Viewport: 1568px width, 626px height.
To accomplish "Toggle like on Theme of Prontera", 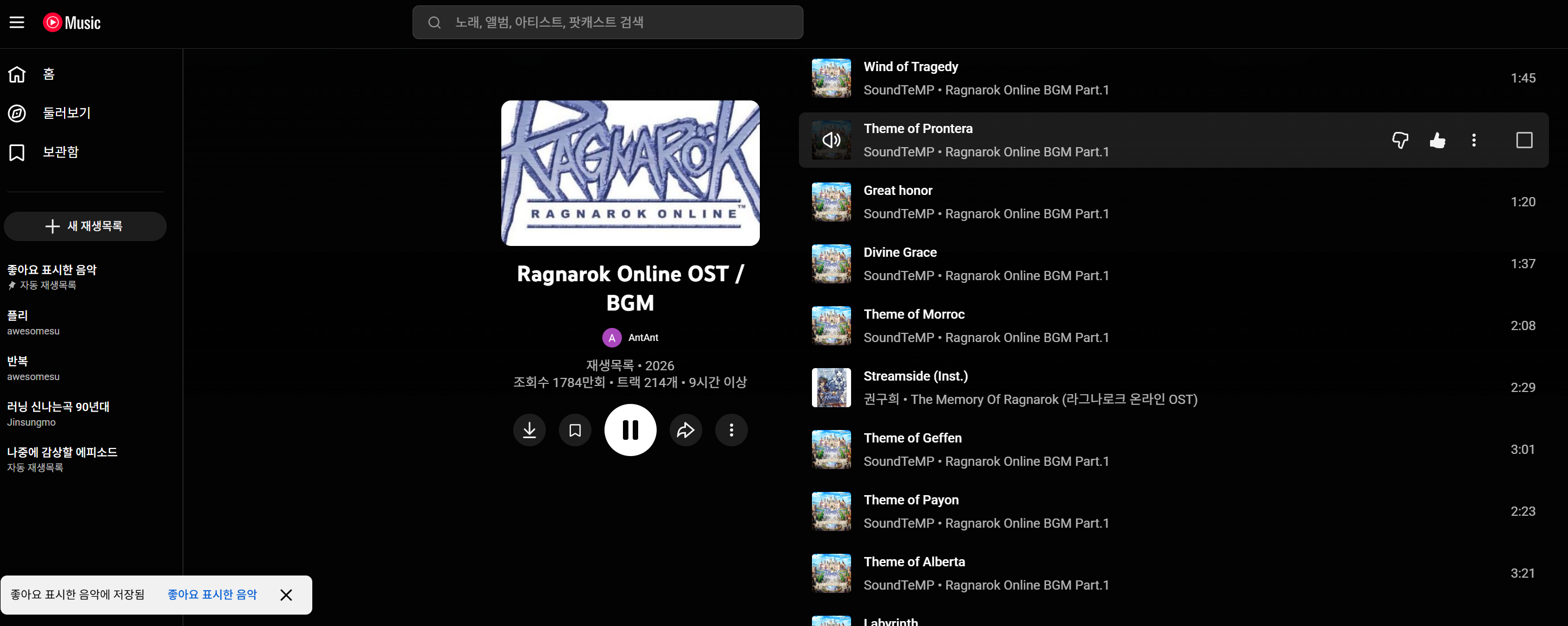I will [x=1437, y=141].
